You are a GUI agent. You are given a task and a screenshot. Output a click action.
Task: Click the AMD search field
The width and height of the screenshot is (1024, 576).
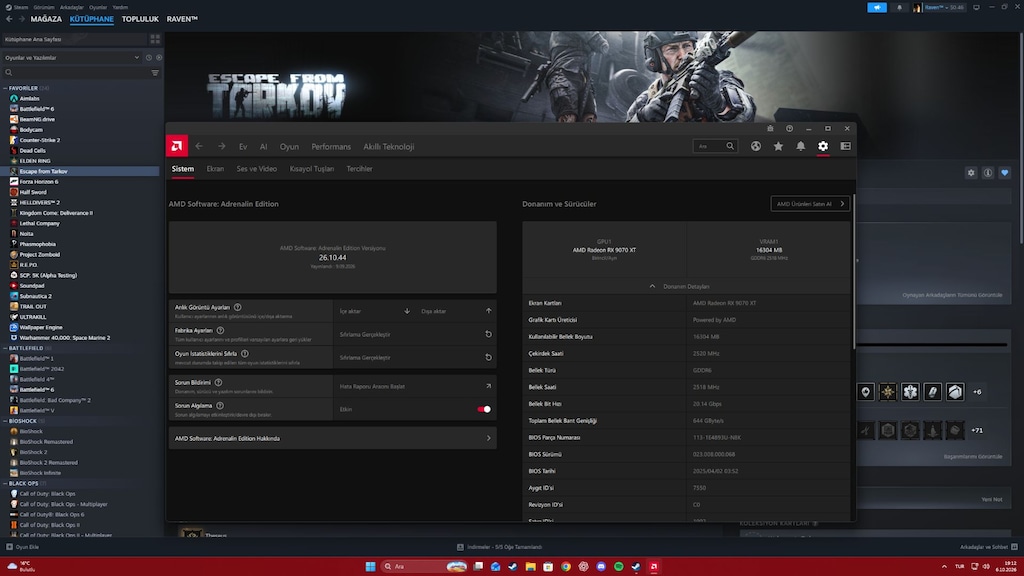[x=715, y=146]
